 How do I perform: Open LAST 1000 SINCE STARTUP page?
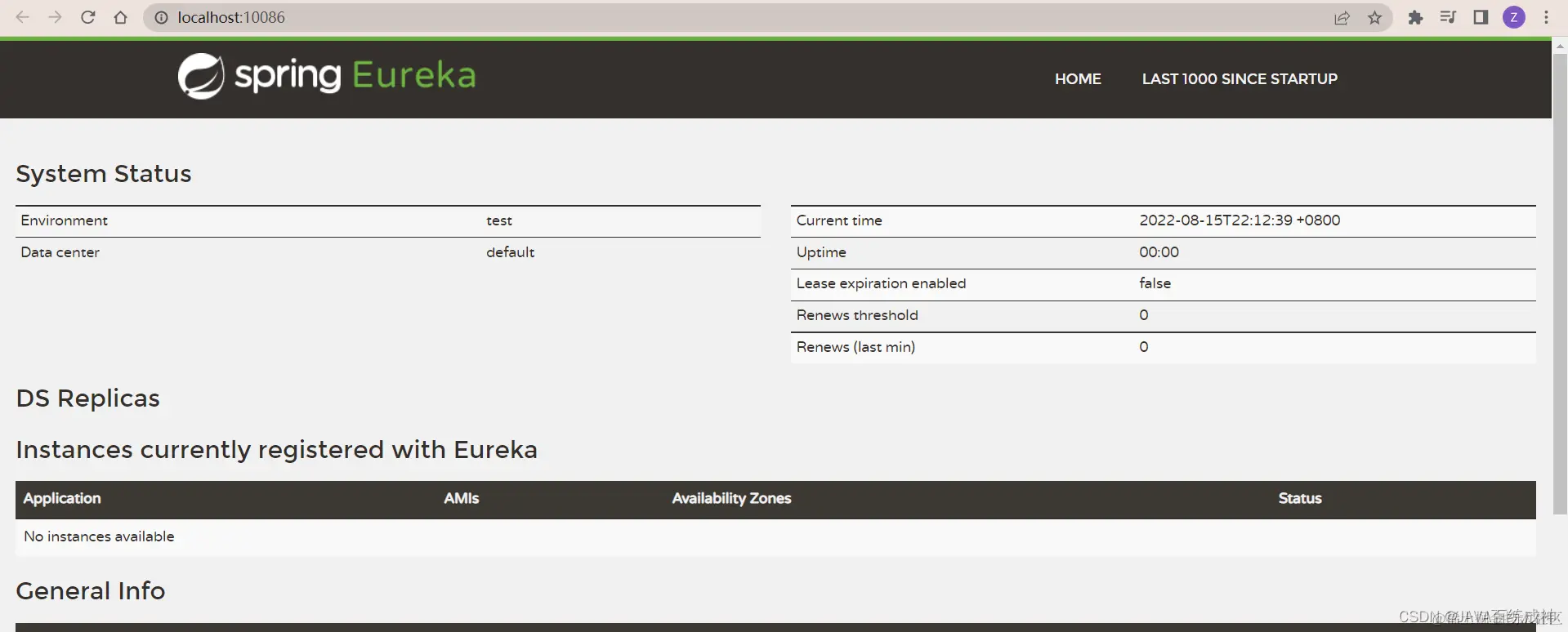pos(1240,79)
